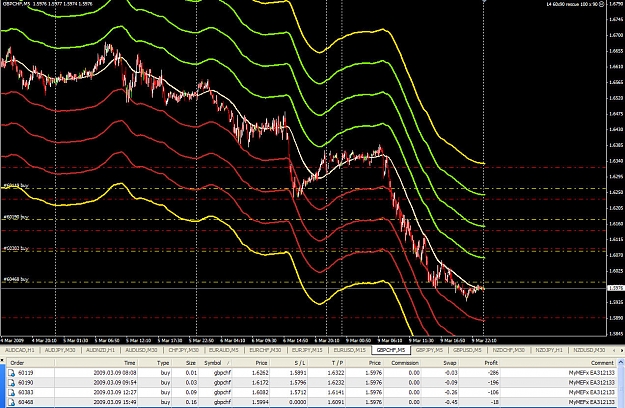Click the profit cell showing -18

494,402
